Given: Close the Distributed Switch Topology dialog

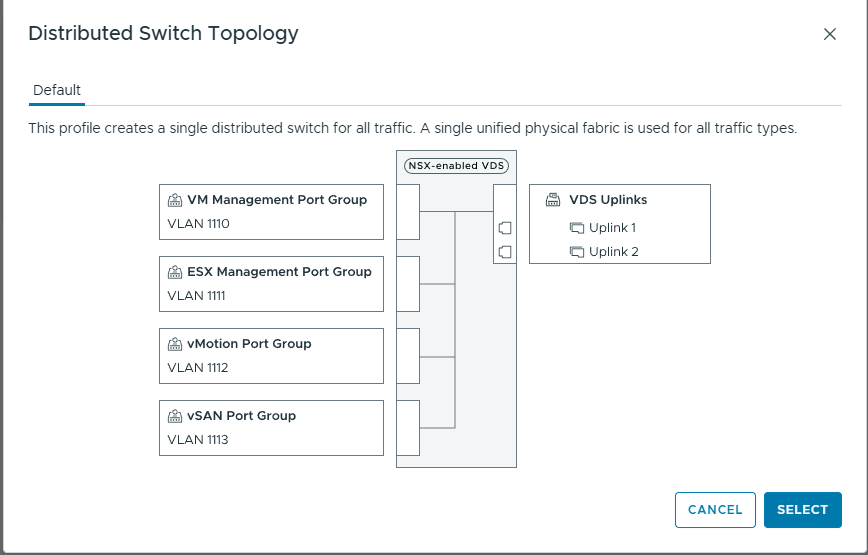Looking at the screenshot, I should tap(829, 34).
